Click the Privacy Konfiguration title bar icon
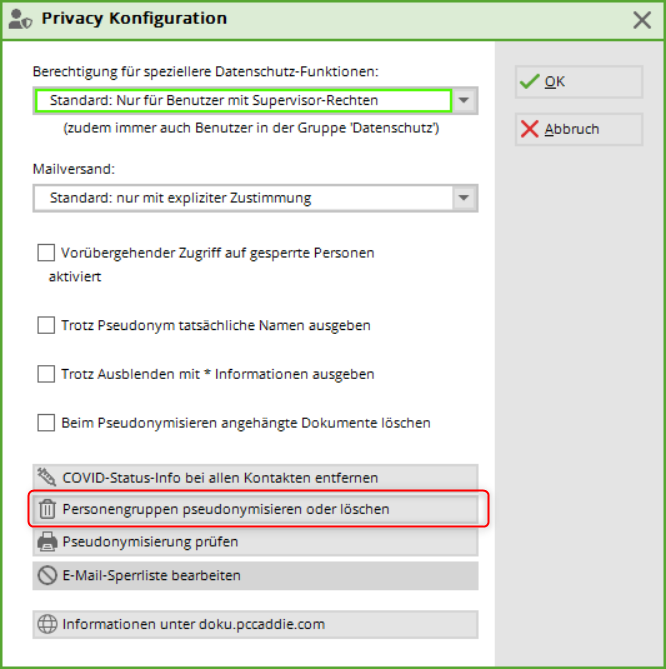This screenshot has height=669, width=666. coord(19,19)
